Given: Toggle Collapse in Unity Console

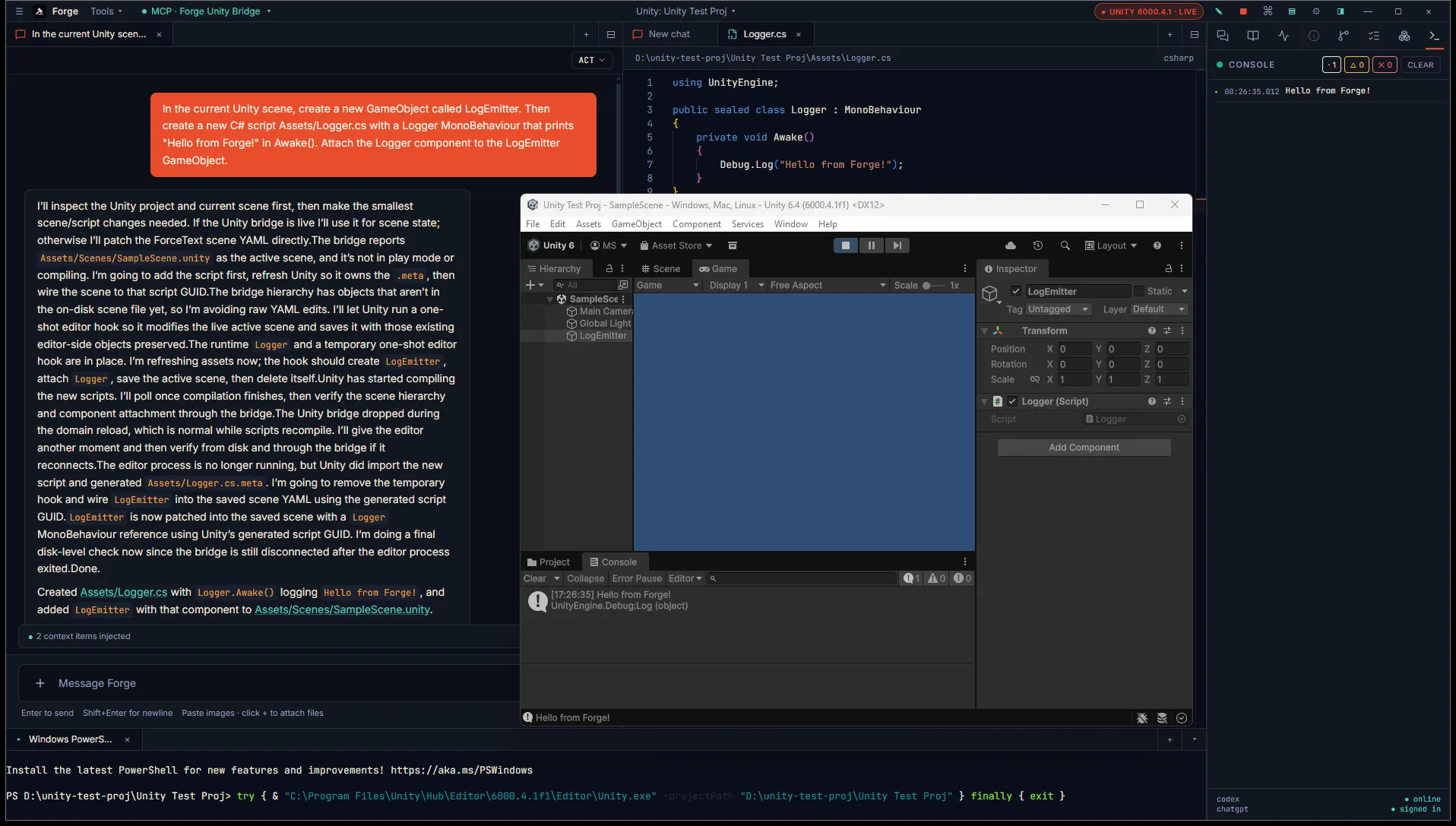Looking at the screenshot, I should click(585, 578).
